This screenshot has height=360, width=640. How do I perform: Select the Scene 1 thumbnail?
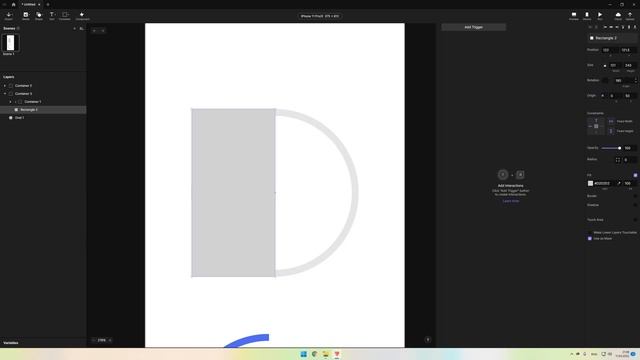coord(10,42)
